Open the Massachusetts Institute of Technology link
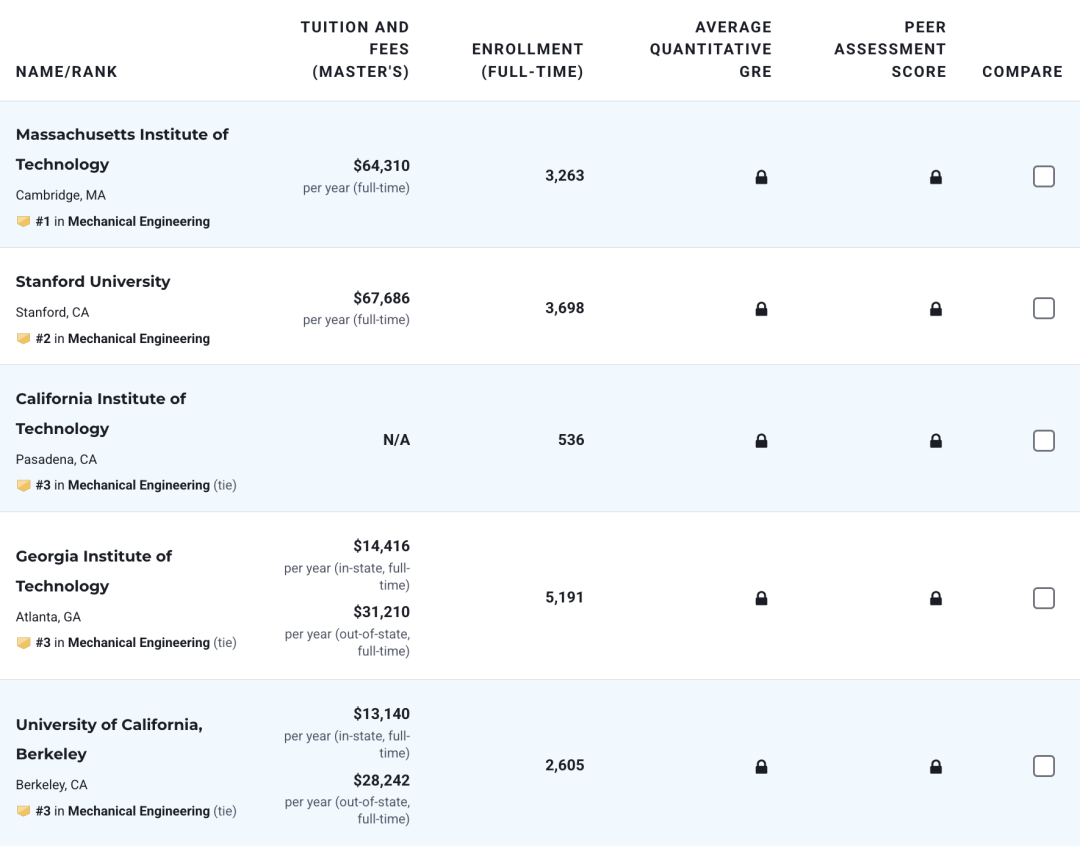Screen dimensions: 1080x846 122,149
